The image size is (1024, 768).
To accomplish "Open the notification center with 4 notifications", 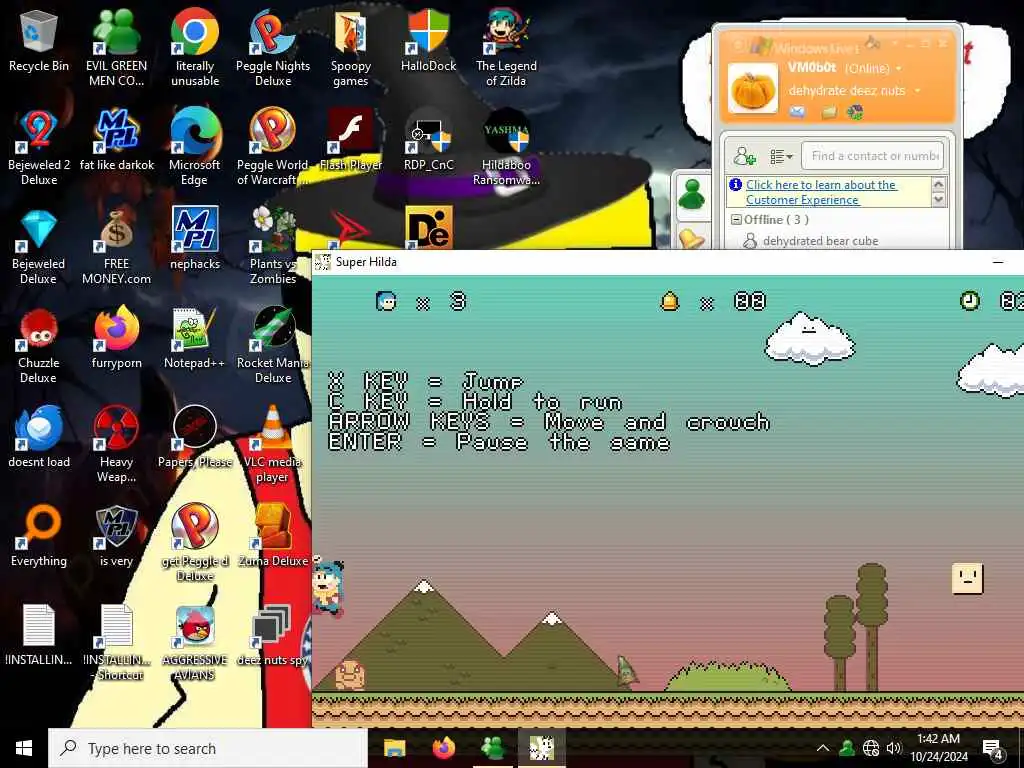I will pos(993,748).
